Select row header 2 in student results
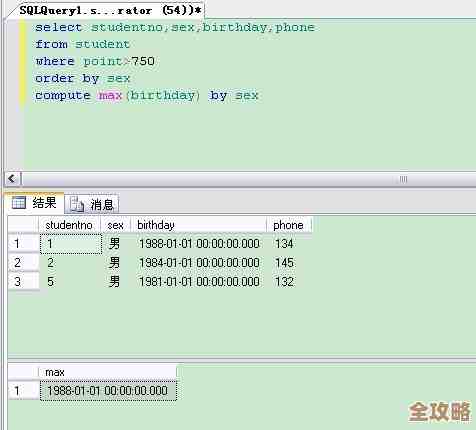 [x=23, y=263]
